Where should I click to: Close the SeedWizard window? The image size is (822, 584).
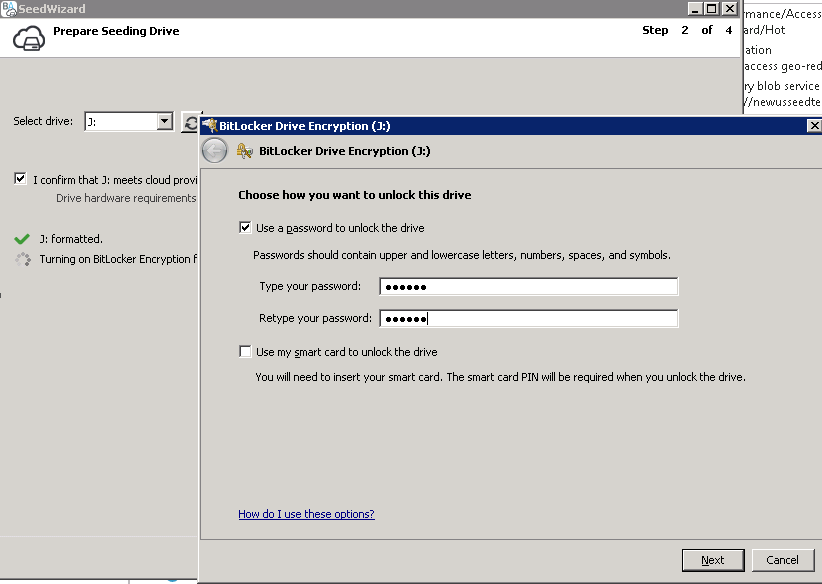(729, 8)
